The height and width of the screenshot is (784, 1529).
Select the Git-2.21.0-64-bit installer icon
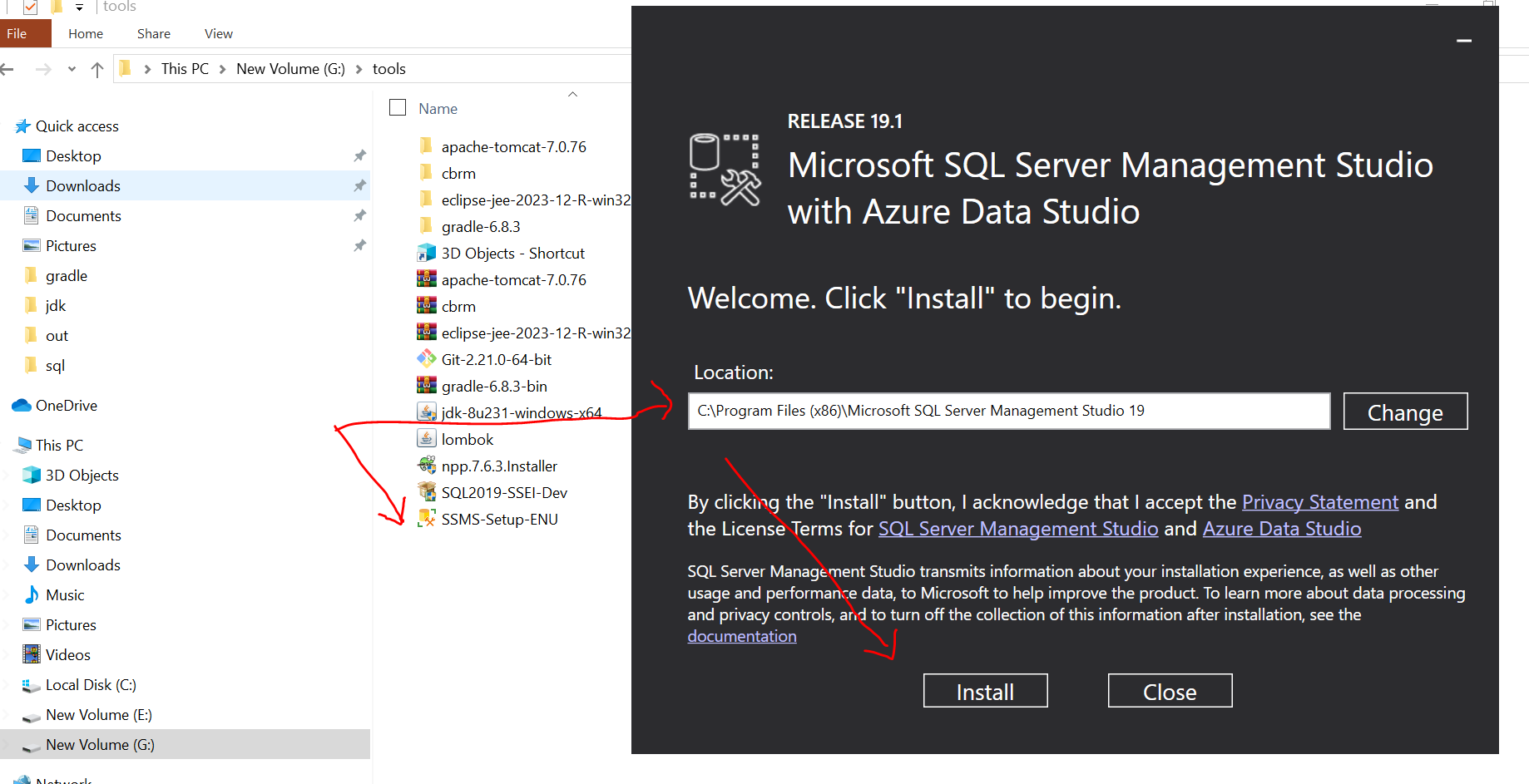coord(427,359)
